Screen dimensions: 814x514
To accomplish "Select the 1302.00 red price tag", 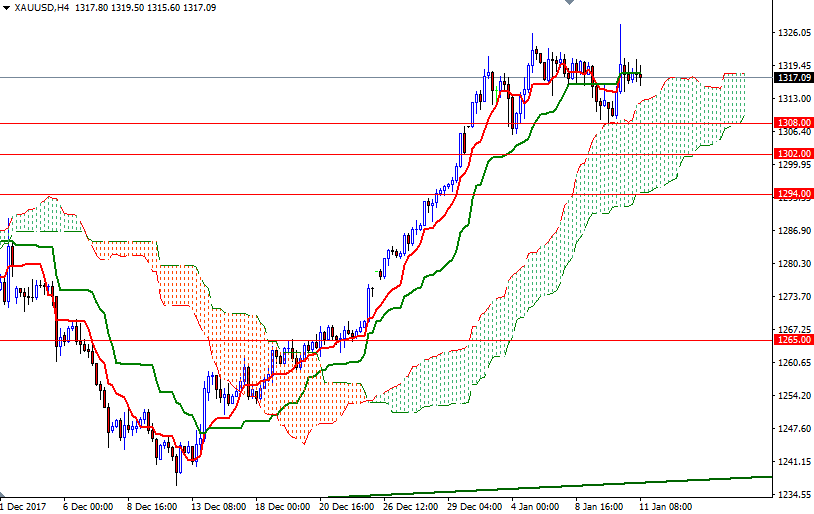I will coord(792,154).
